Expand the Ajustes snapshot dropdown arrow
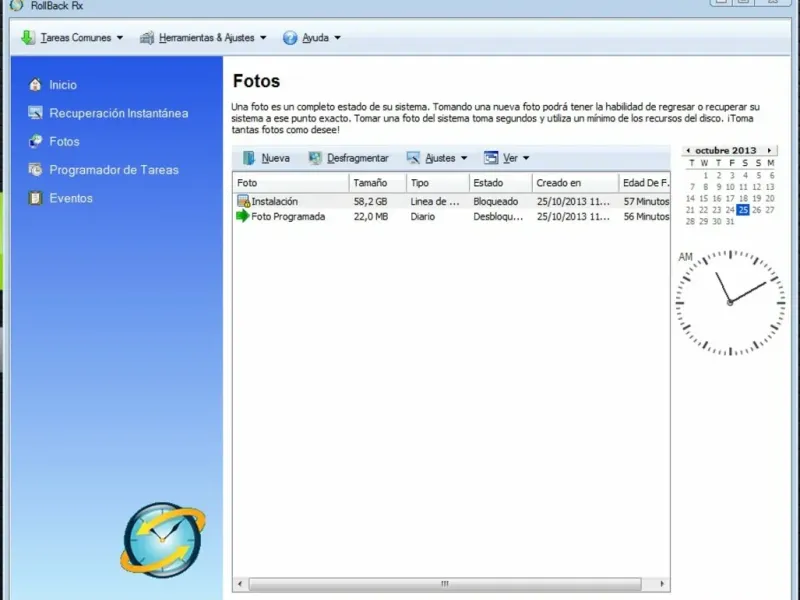 (464, 158)
